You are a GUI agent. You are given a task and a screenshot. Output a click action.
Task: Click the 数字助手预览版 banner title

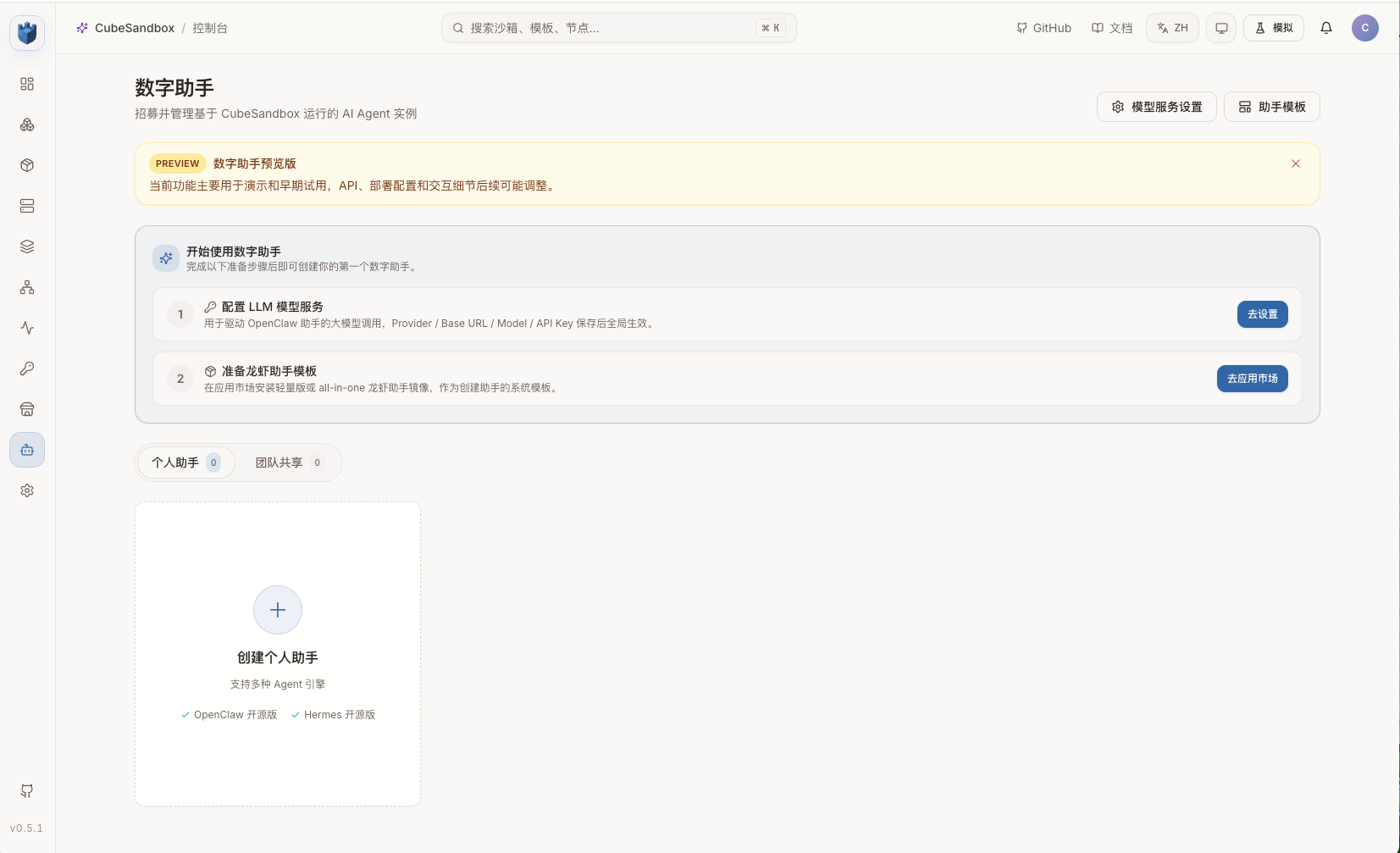point(255,163)
